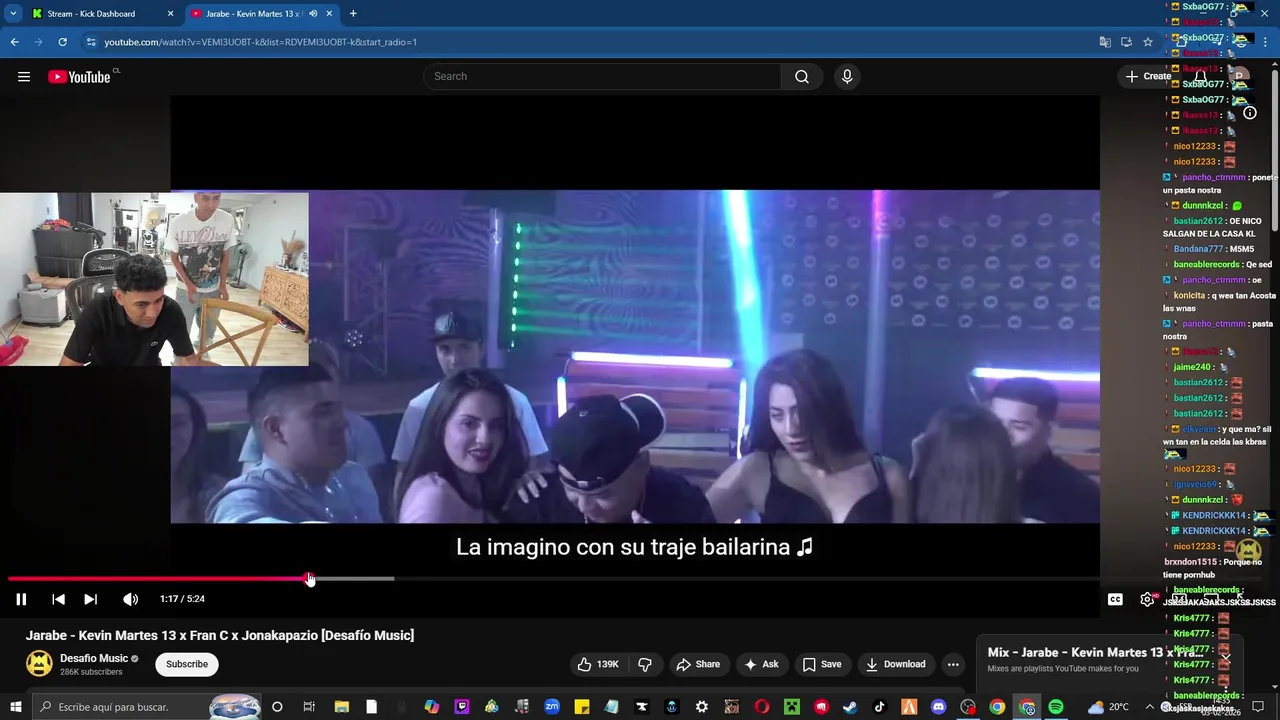The image size is (1280, 720).
Task: Mute the YouTube tab audio icon
Action: tap(313, 14)
